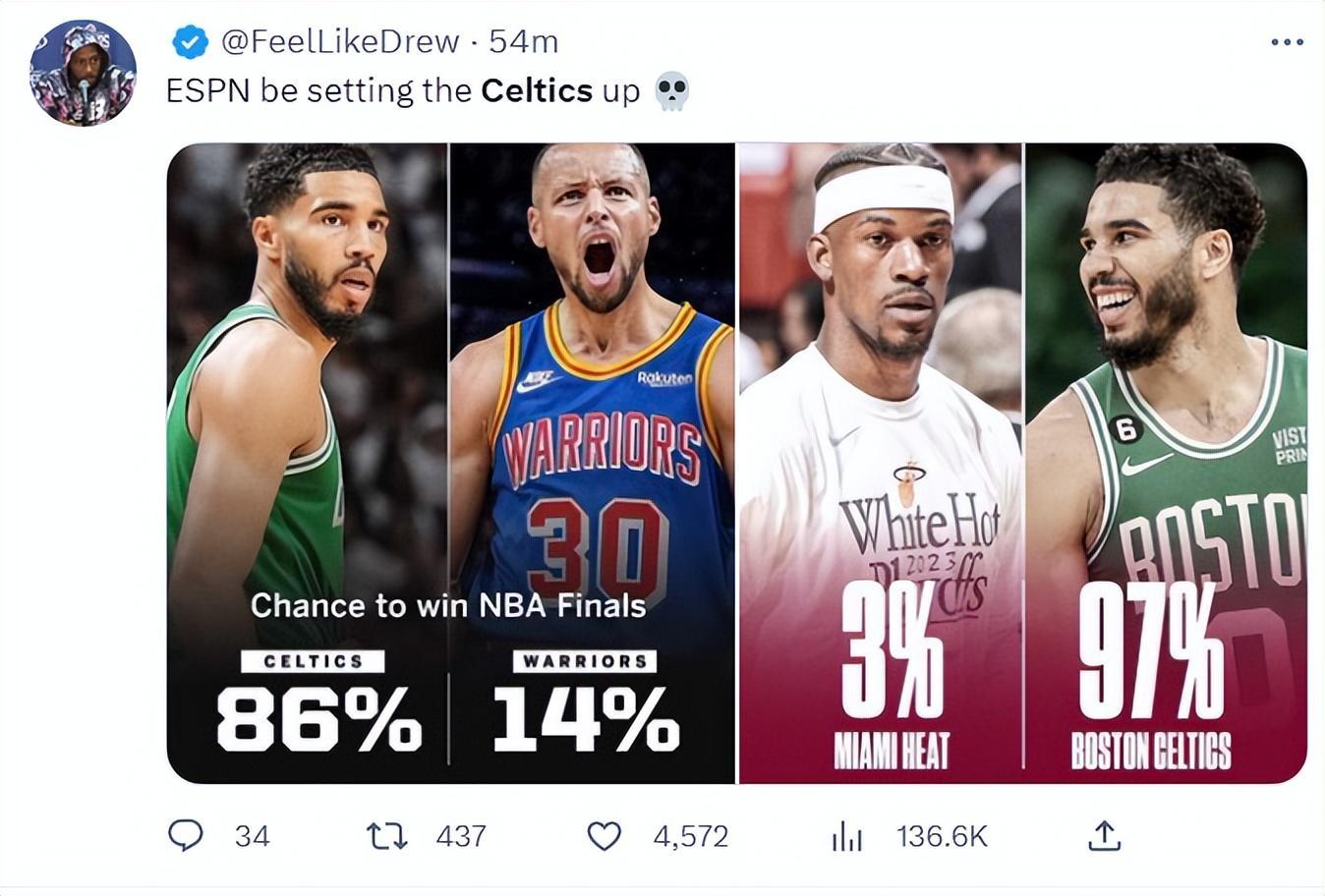Open the Celtics vs Warriors finals image
This screenshot has width=1325, height=896.
[x=450, y=463]
